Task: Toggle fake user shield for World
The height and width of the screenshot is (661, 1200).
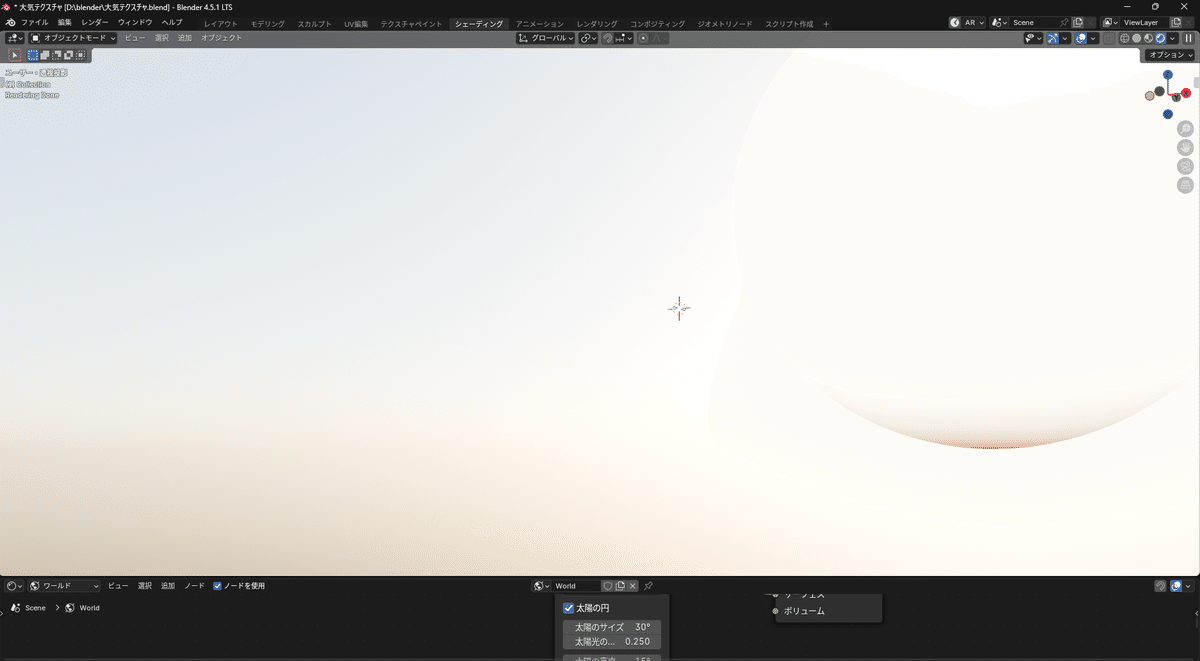Action: click(x=607, y=586)
